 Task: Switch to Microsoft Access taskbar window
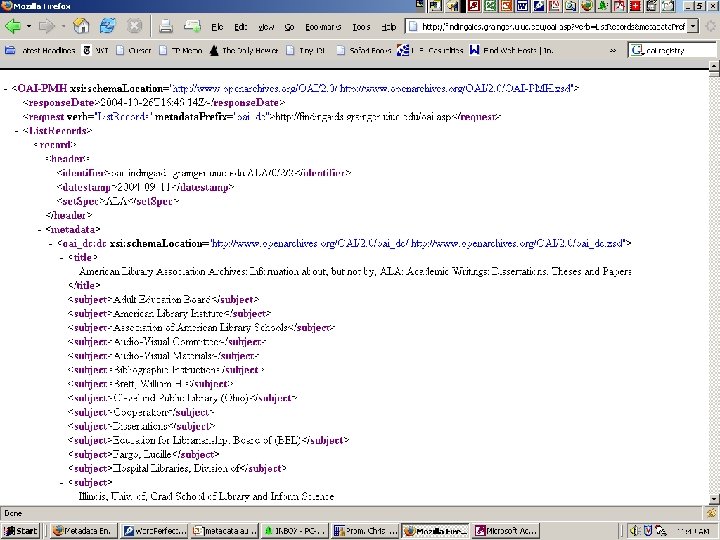505,531
